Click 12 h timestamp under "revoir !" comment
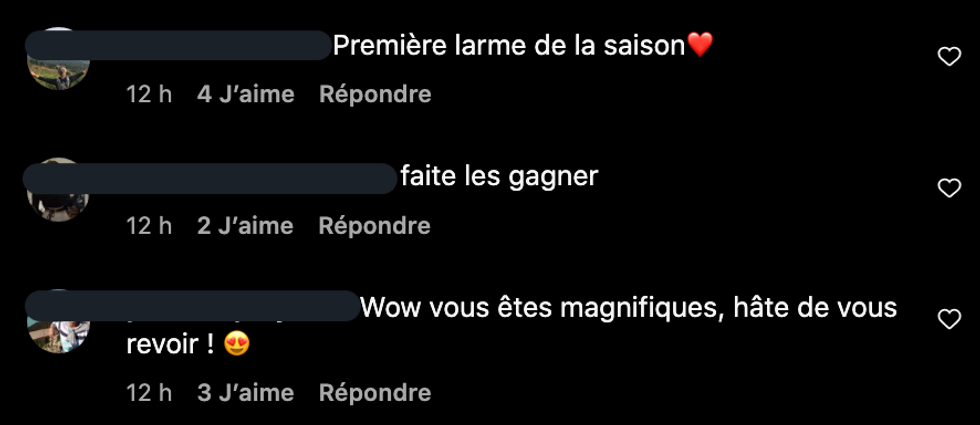The image size is (980, 425). [149, 392]
